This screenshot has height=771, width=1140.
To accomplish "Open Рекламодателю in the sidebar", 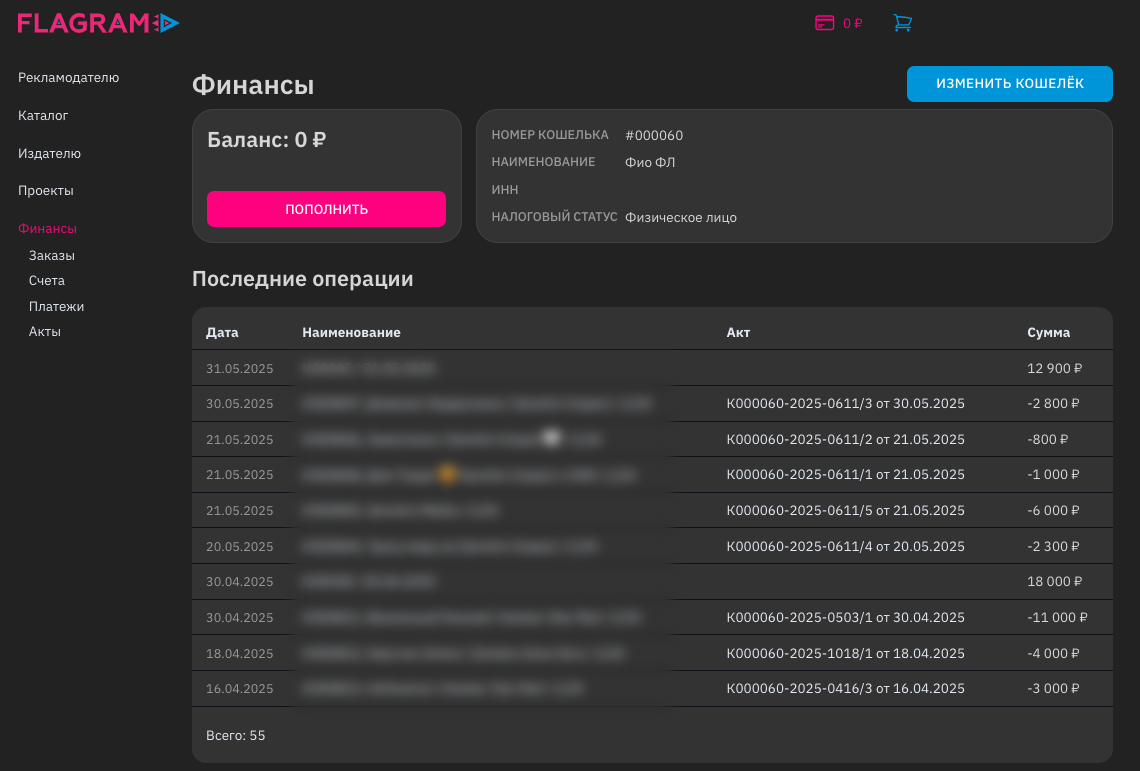I will coord(68,77).
